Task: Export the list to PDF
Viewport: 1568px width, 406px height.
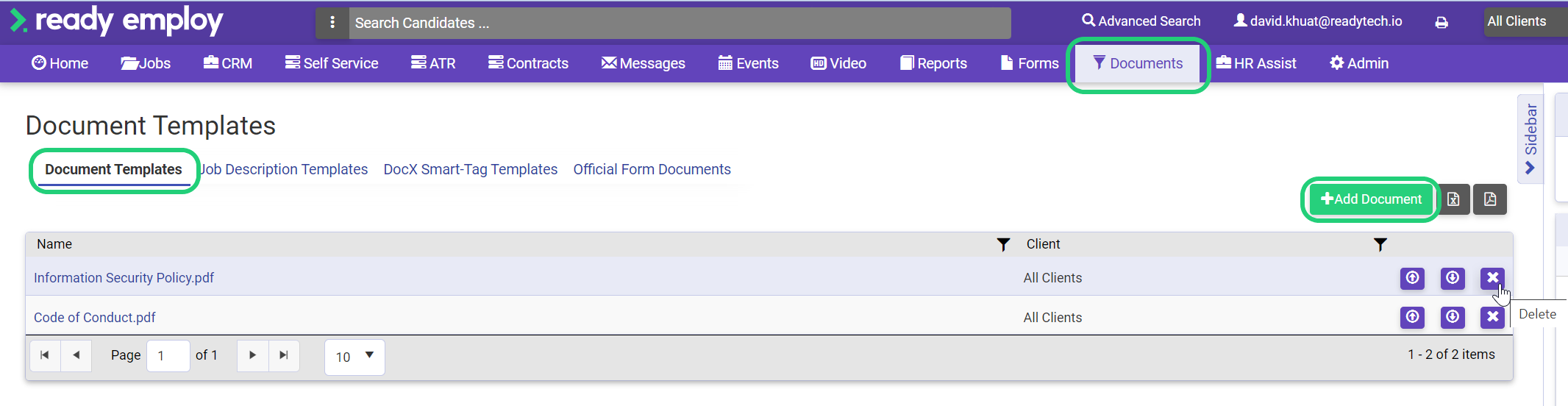Action: (1490, 199)
